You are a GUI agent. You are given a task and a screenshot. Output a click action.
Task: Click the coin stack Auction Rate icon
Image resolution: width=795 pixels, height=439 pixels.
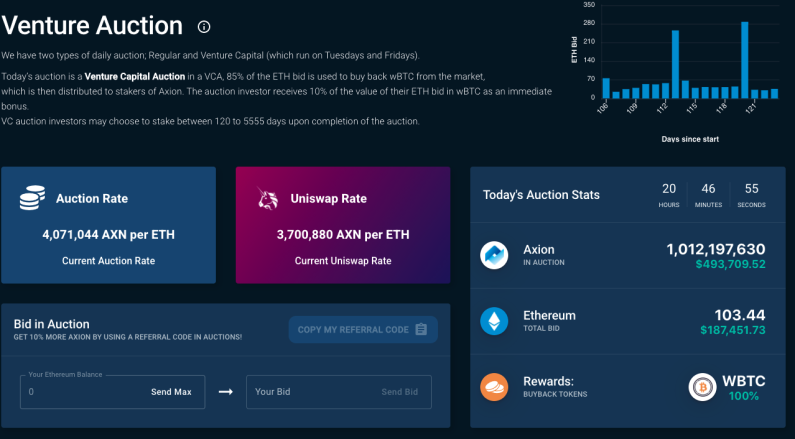[32, 198]
